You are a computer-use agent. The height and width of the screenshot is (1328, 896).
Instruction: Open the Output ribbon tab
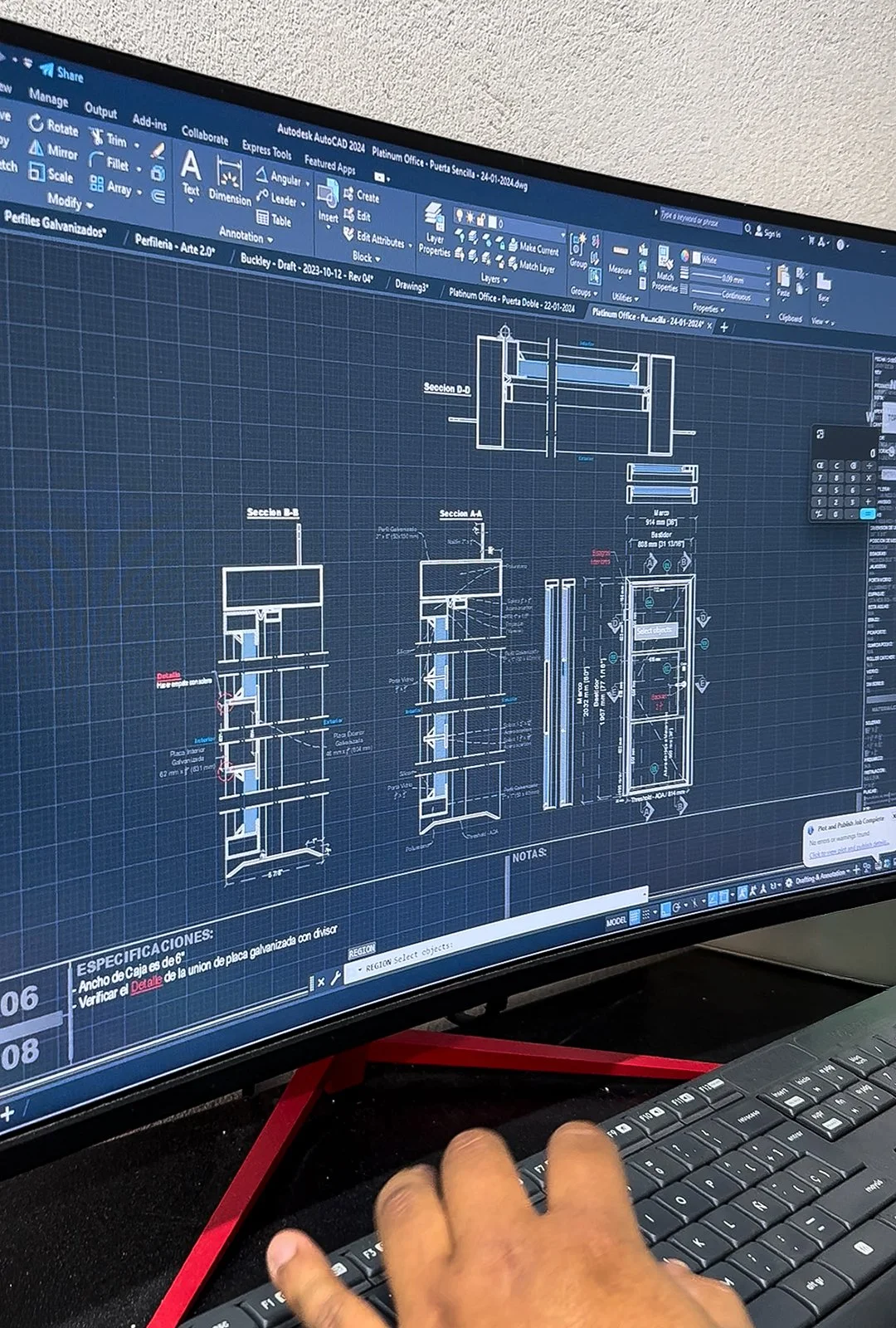[x=100, y=110]
